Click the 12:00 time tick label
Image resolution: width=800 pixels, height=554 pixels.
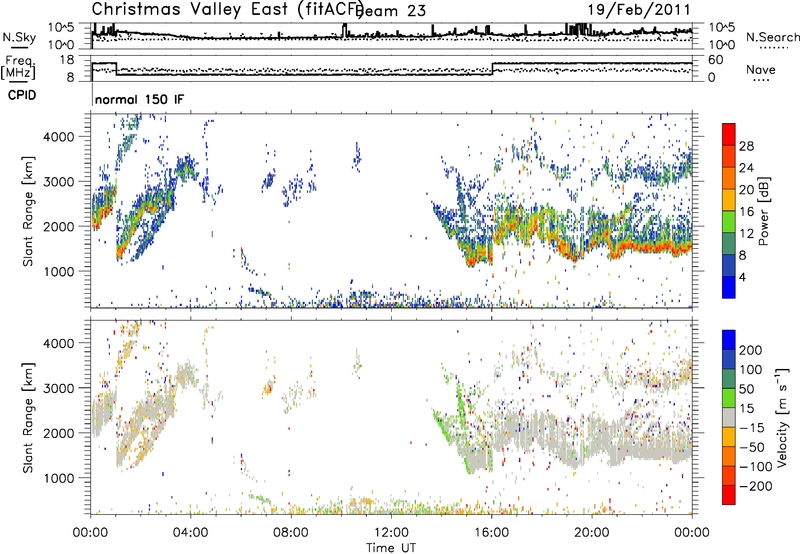391,533
